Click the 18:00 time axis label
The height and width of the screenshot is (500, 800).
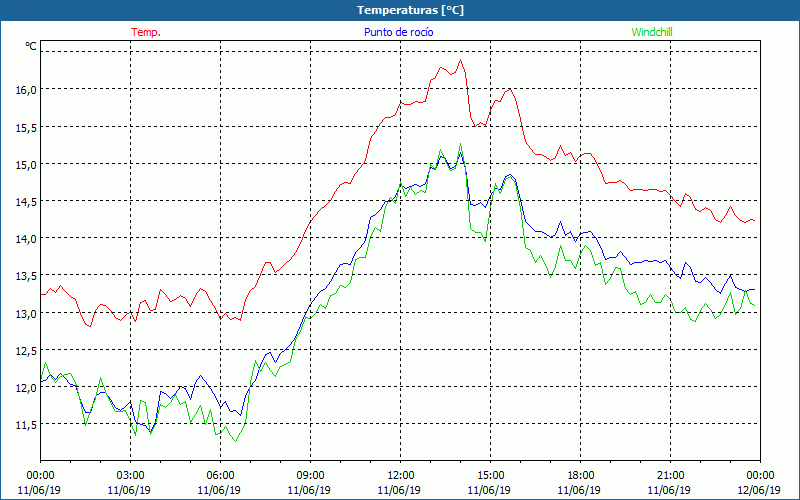point(580,475)
